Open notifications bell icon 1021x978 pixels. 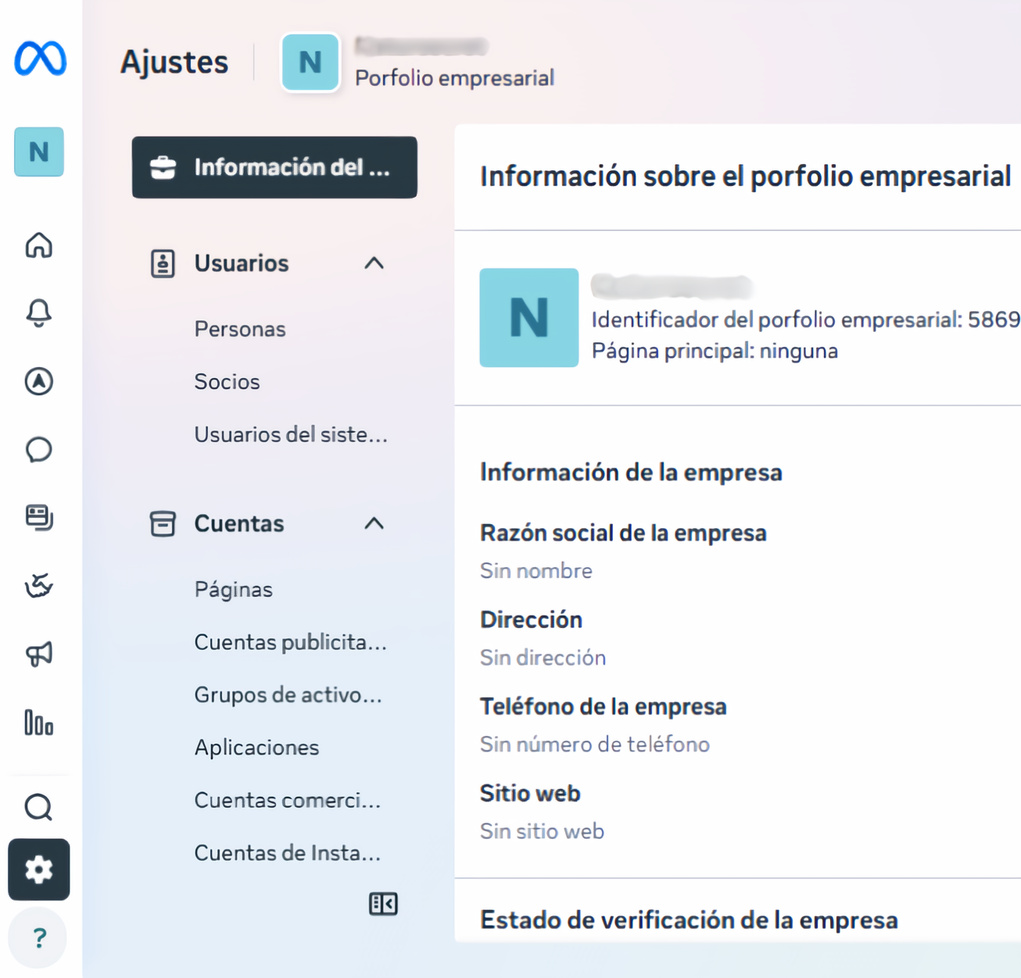pyautogui.click(x=39, y=313)
